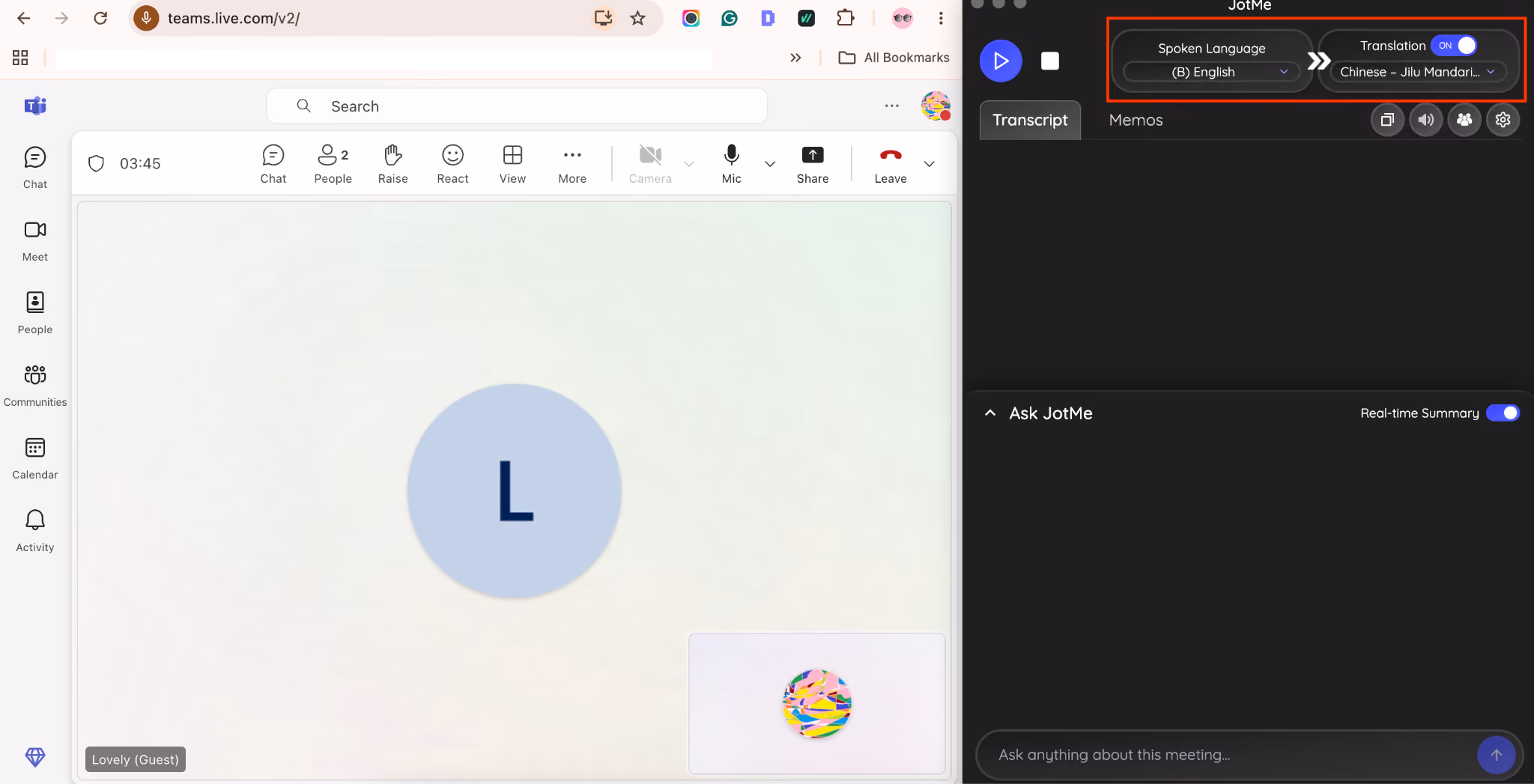
Task: Open the Chrome apps grid icon
Action: point(20,58)
